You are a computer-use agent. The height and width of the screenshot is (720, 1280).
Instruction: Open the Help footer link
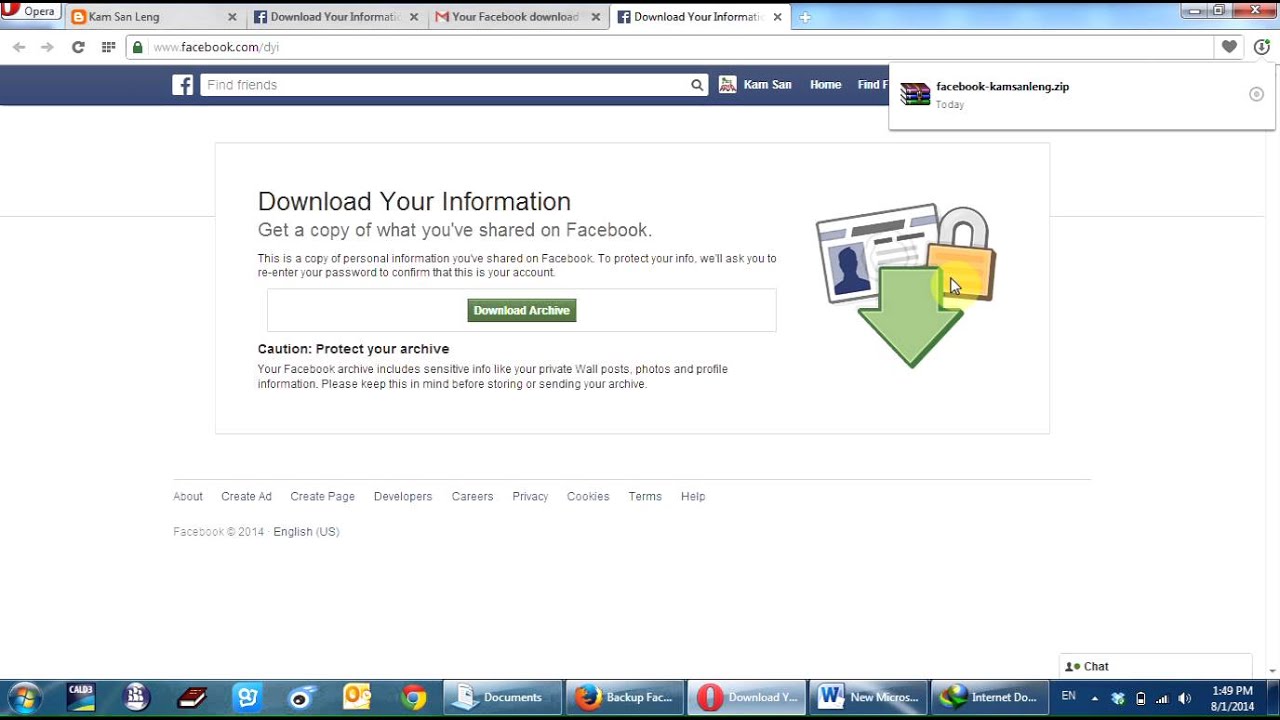coord(693,497)
